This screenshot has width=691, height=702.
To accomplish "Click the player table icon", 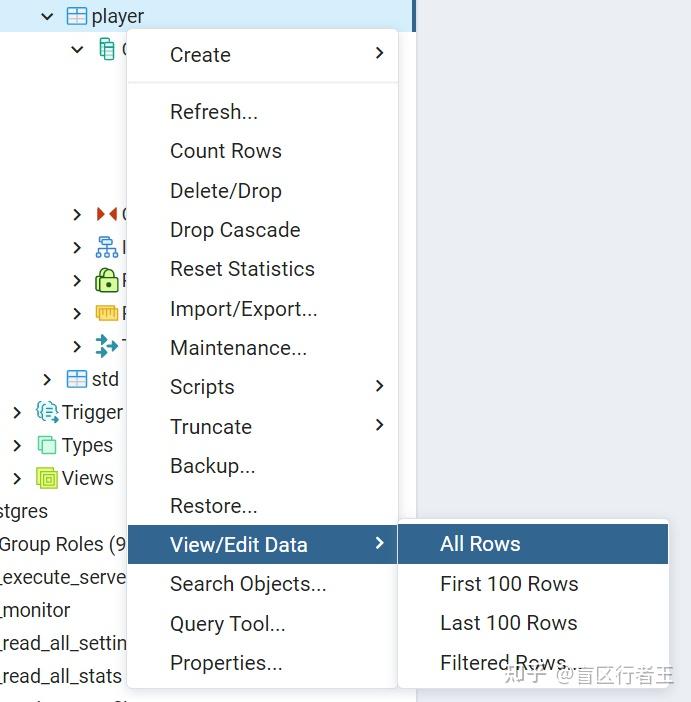I will click(x=77, y=16).
